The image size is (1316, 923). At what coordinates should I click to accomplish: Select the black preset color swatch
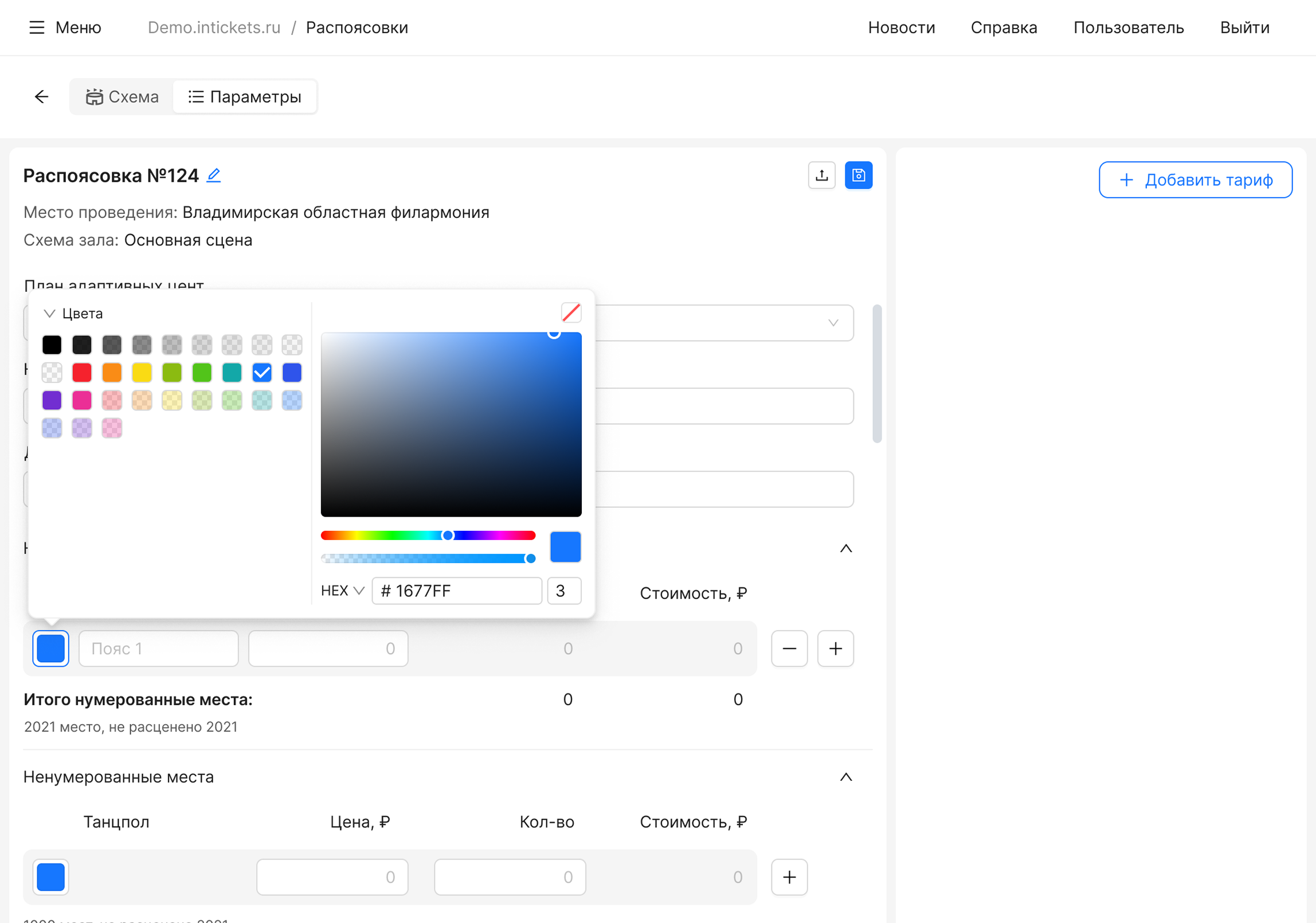pos(52,345)
